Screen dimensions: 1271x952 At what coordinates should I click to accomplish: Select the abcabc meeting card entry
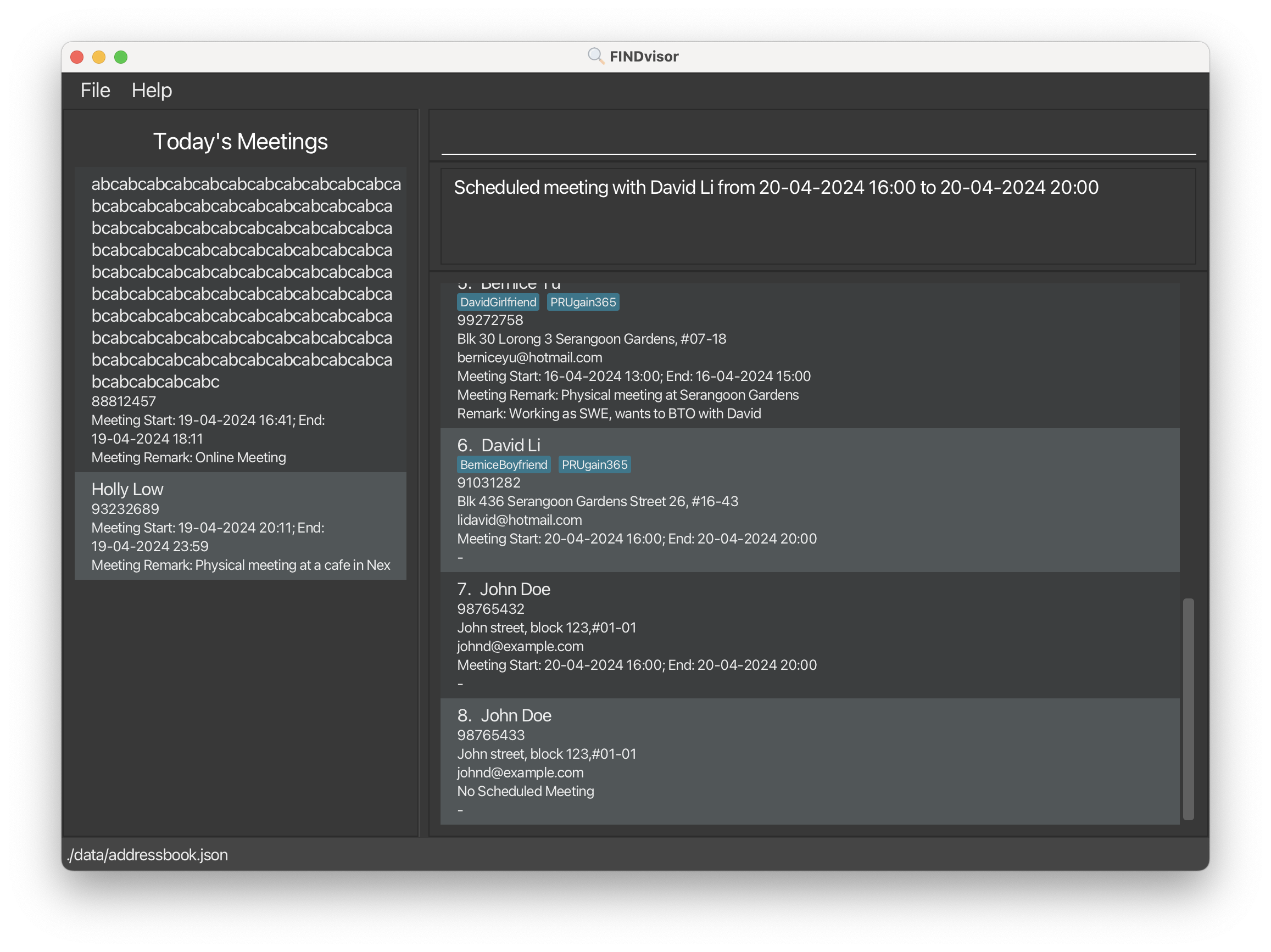click(240, 318)
